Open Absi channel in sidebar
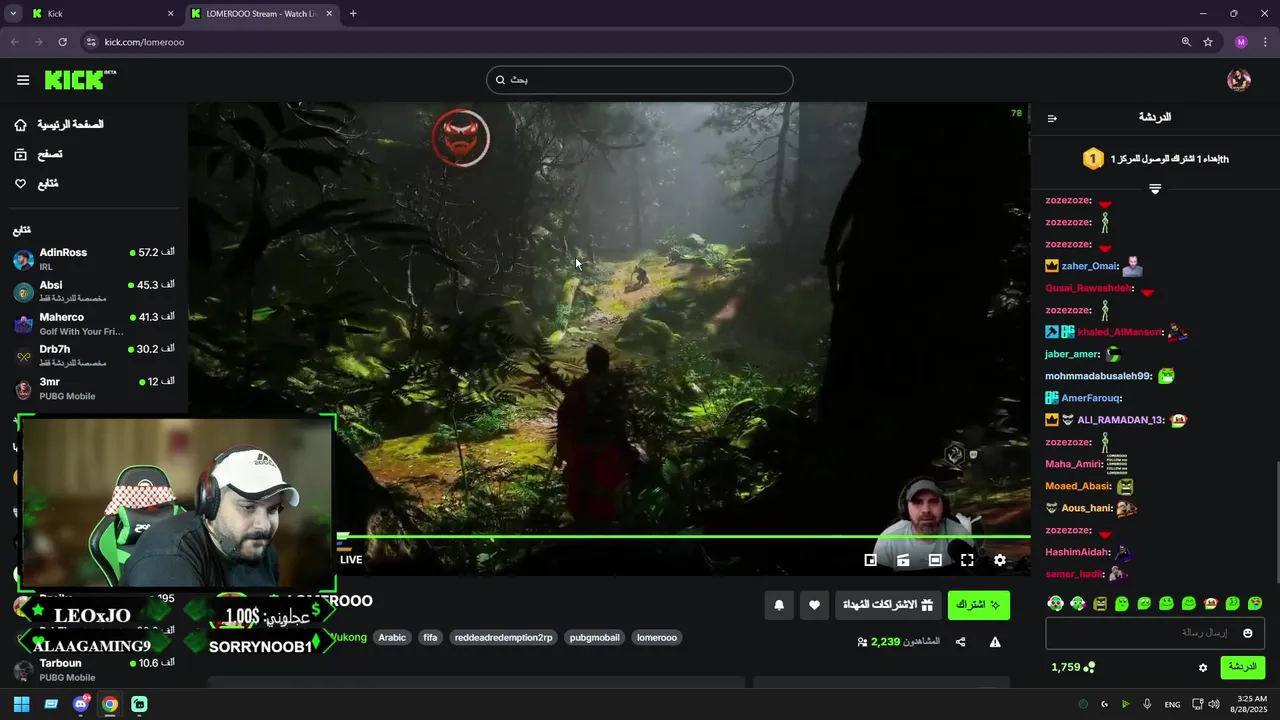 [94, 291]
